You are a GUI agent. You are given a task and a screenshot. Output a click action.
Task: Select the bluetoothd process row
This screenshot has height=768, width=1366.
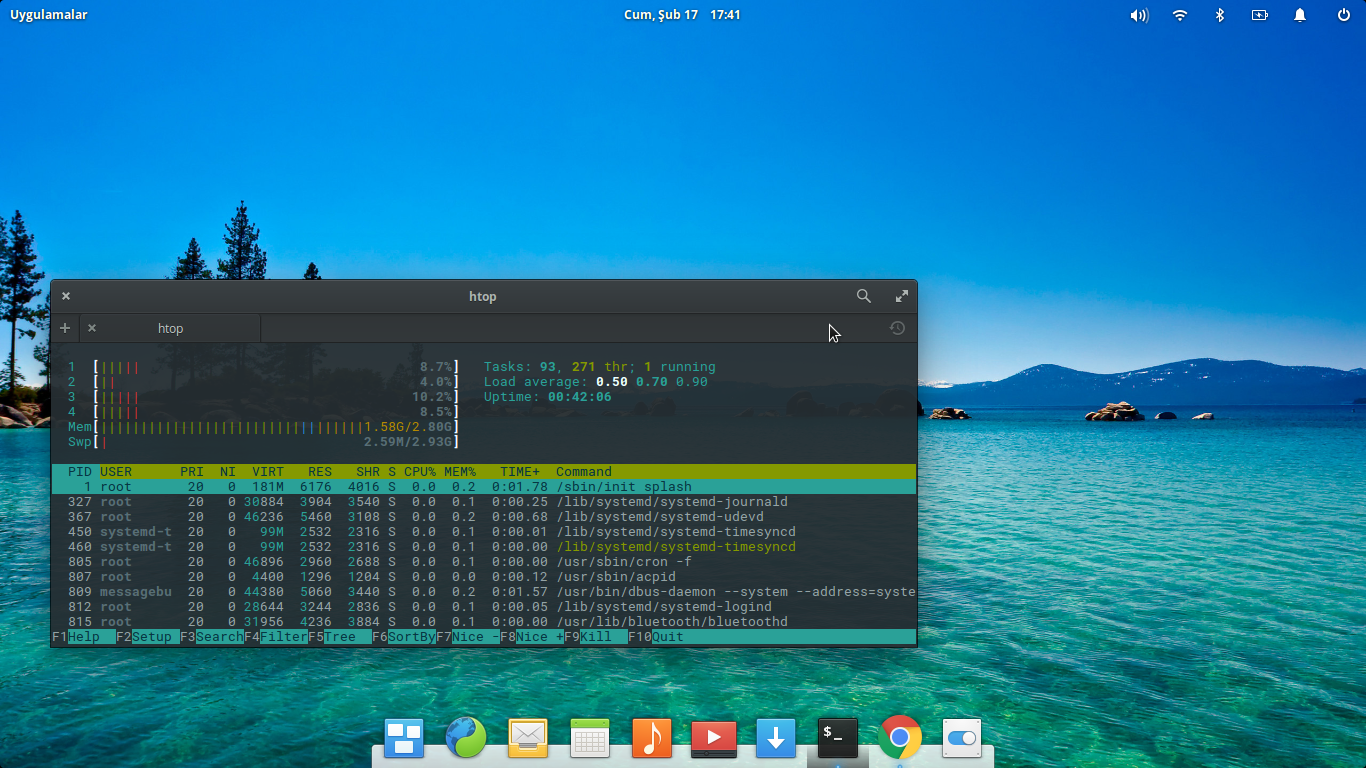point(484,622)
